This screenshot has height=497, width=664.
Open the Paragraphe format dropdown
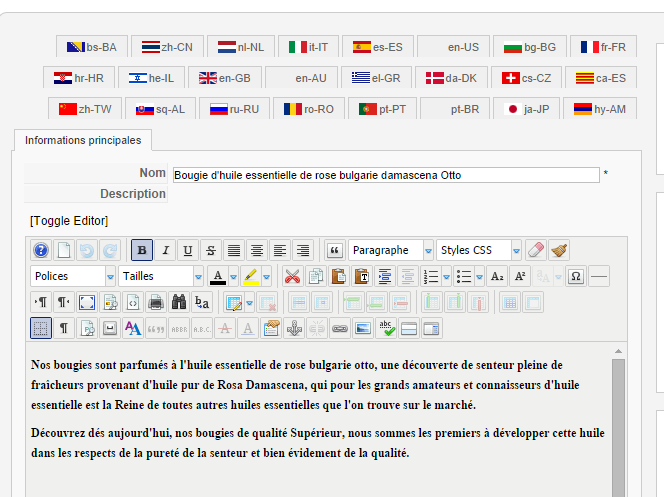click(x=391, y=250)
